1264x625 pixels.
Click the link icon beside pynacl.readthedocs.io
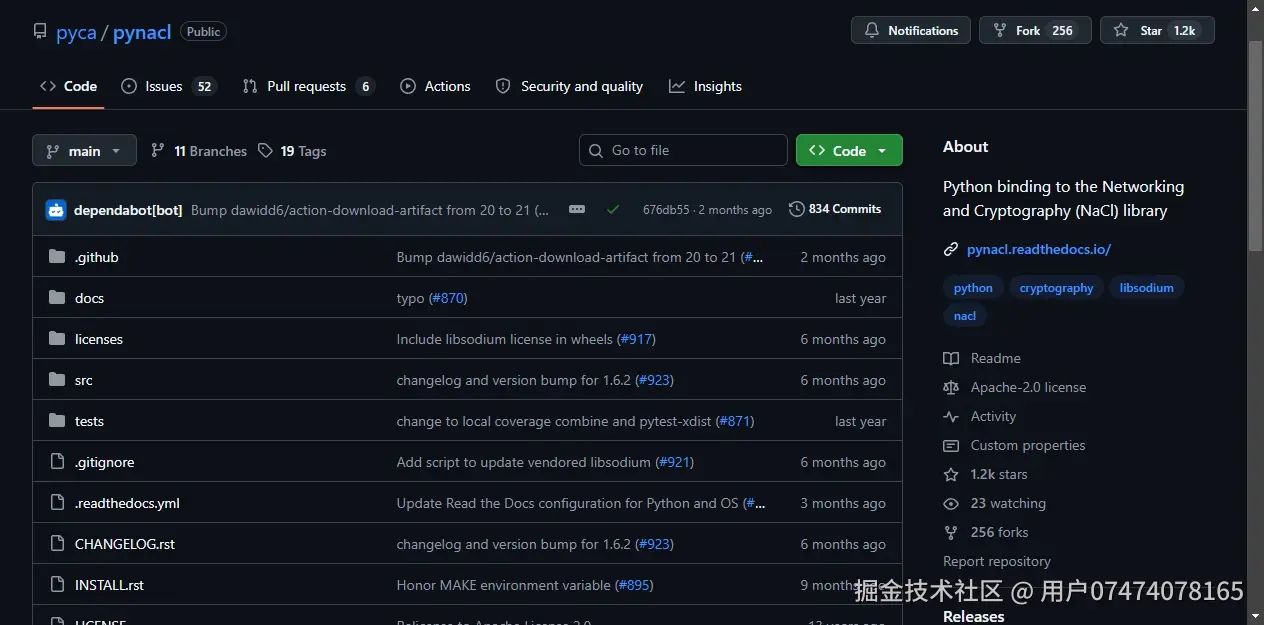(951, 249)
